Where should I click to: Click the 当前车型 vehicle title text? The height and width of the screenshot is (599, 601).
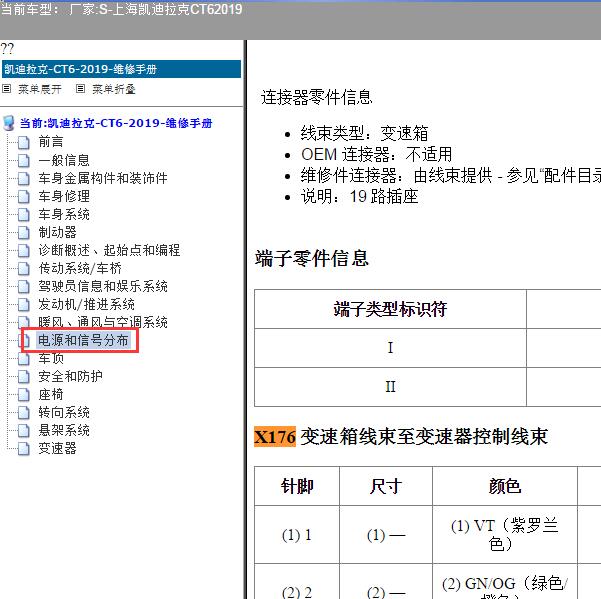[x=122, y=9]
